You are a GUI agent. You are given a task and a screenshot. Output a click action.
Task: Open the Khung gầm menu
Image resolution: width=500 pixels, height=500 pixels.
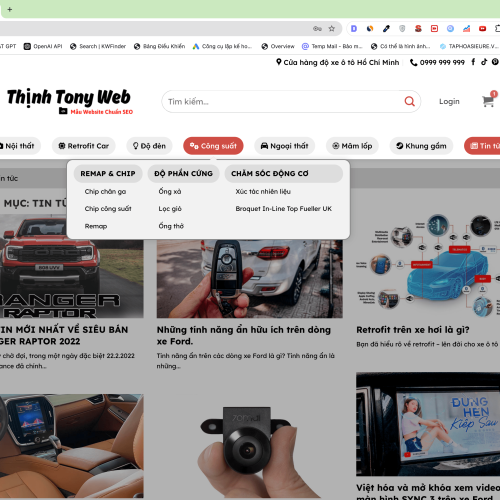[421, 146]
